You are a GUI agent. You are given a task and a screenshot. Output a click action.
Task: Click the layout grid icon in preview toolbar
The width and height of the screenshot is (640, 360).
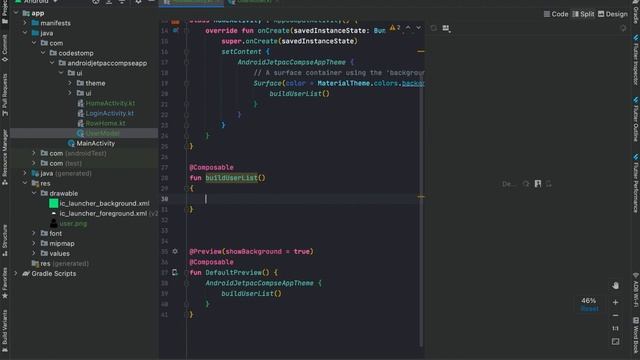(x=446, y=28)
